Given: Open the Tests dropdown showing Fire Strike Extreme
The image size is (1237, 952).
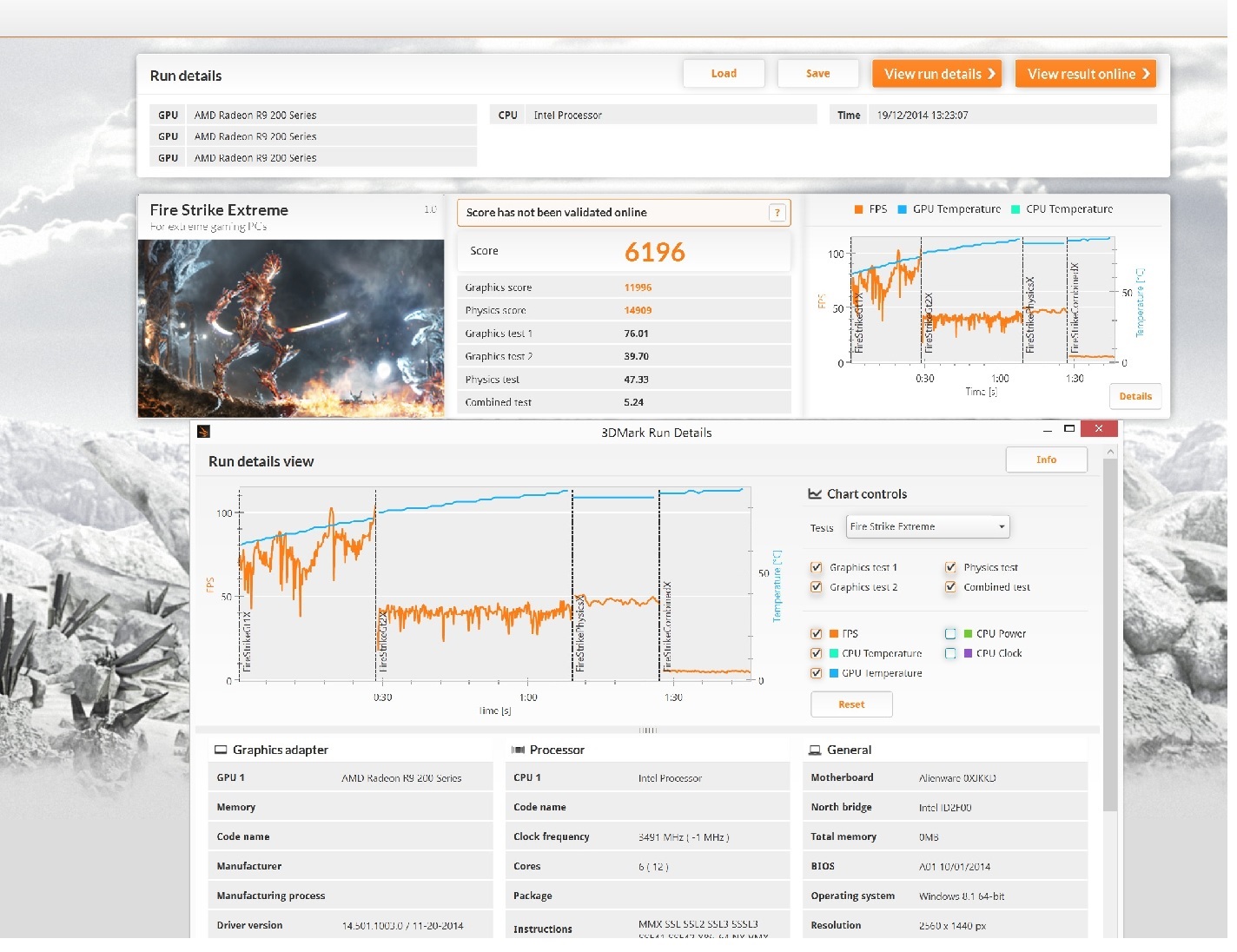Looking at the screenshot, I should (x=927, y=526).
